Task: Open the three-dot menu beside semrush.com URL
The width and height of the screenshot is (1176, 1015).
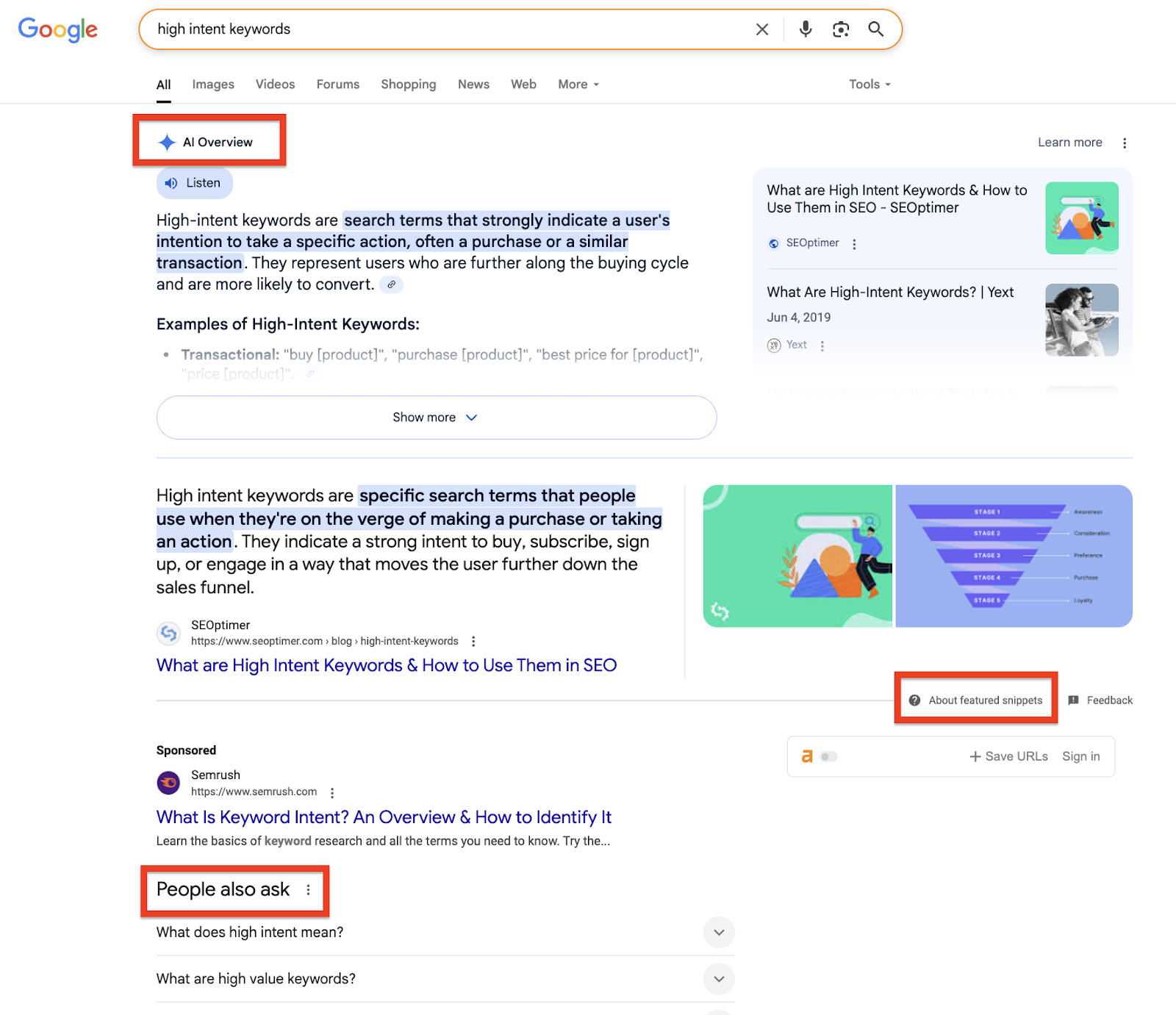Action: click(x=332, y=792)
